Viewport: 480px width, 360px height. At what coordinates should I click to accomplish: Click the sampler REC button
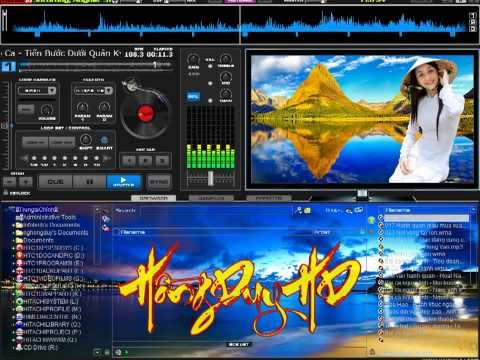[x=26, y=109]
